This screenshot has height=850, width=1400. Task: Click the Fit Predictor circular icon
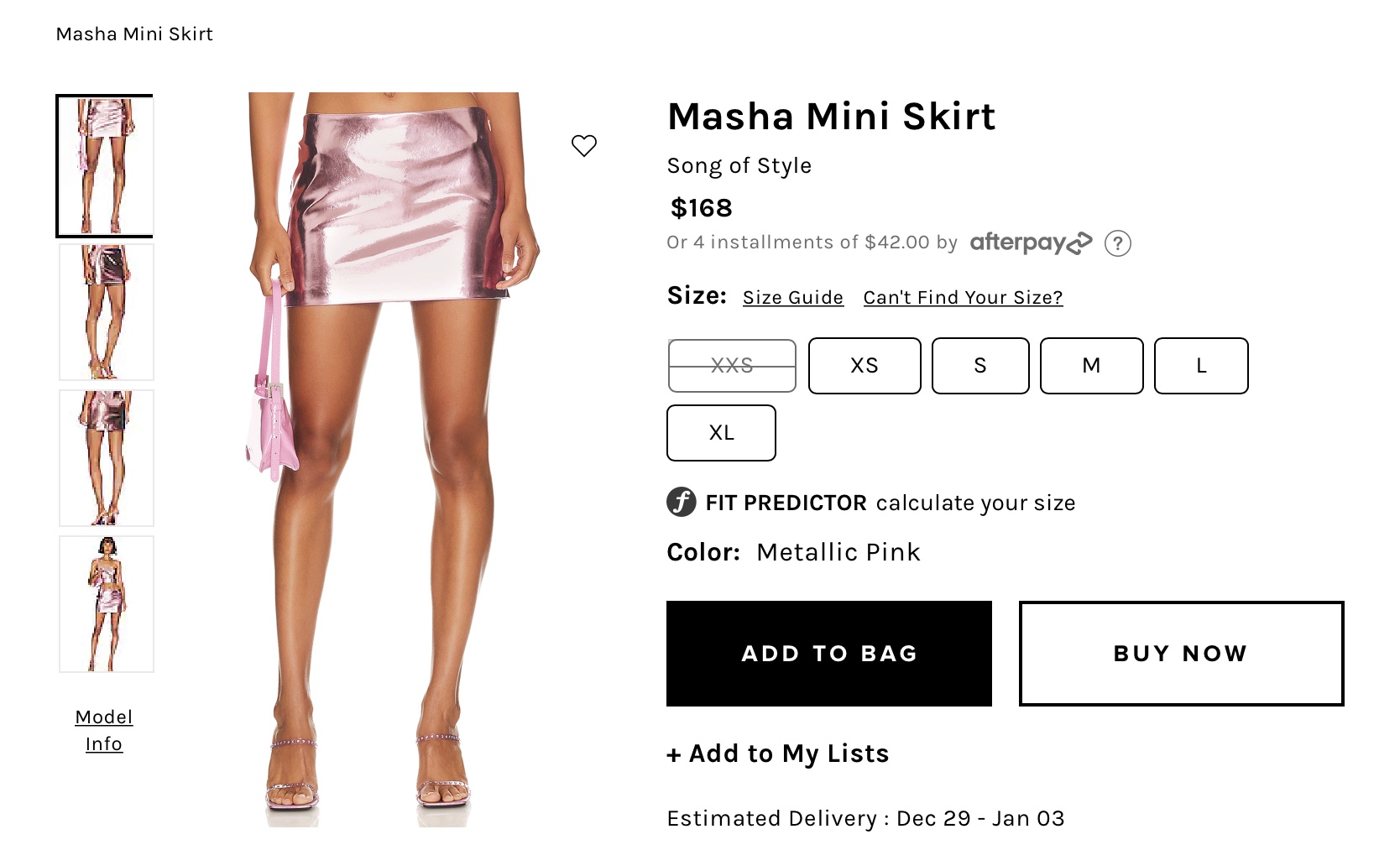point(682,503)
